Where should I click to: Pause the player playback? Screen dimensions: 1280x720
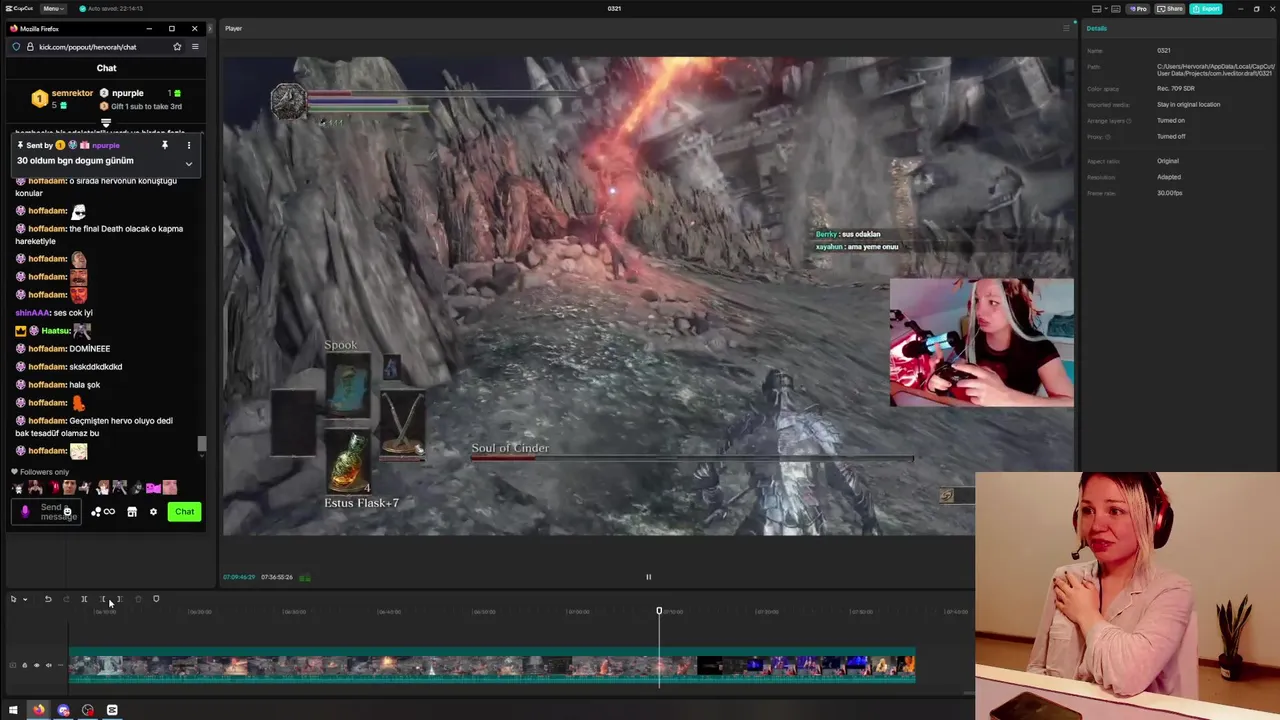648,577
